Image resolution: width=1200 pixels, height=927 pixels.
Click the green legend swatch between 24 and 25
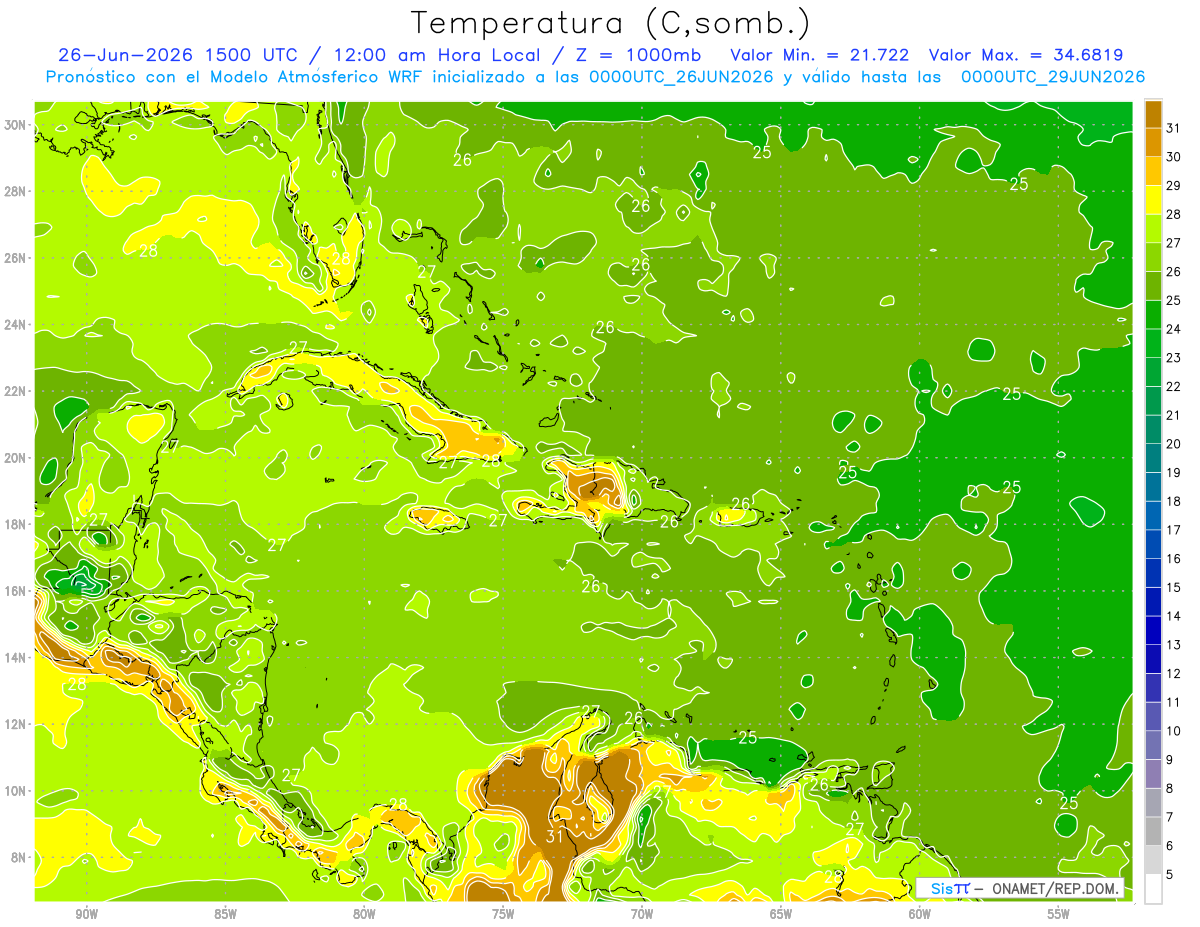1153,315
